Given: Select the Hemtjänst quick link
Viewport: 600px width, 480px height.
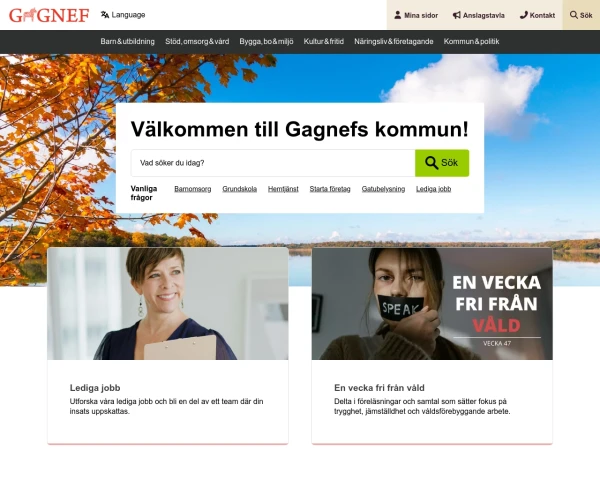Looking at the screenshot, I should click(x=283, y=189).
